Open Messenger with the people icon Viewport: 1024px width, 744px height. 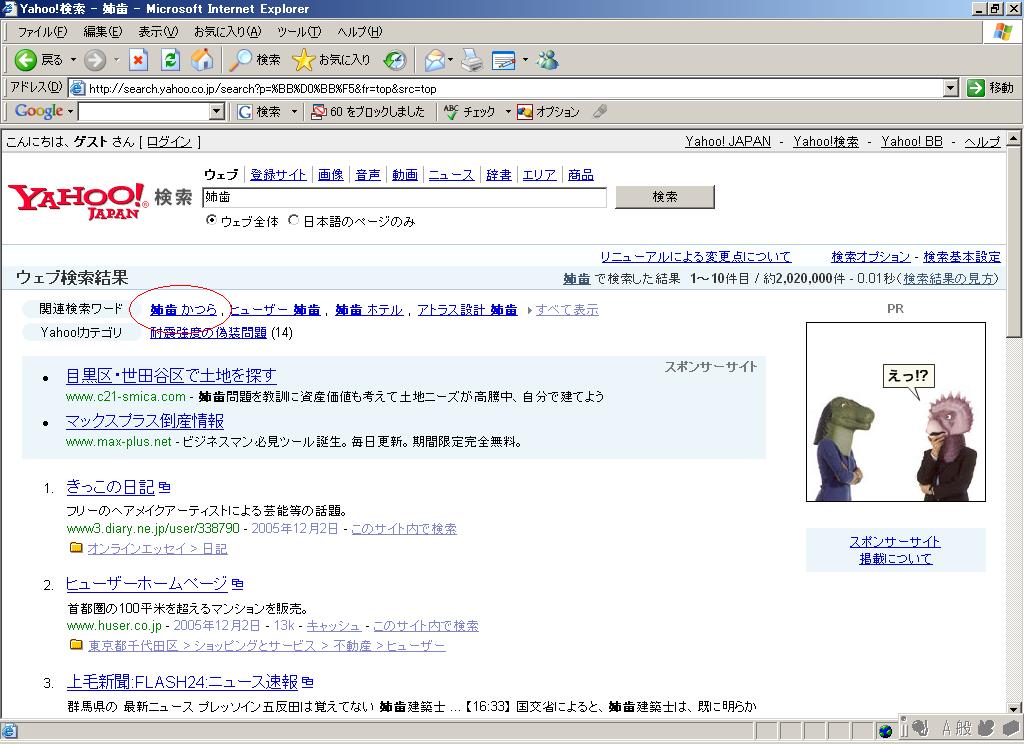[547, 60]
